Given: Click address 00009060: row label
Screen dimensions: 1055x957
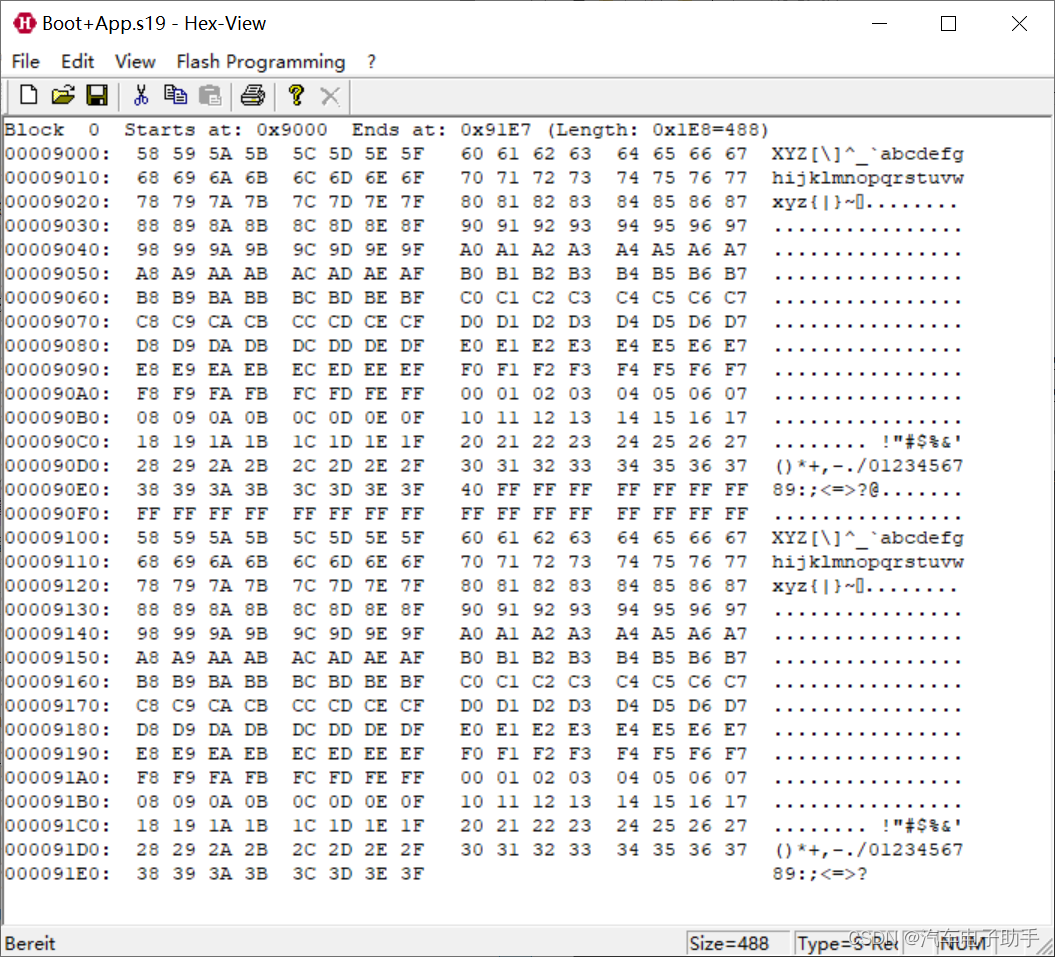Looking at the screenshot, I should coord(57,297).
